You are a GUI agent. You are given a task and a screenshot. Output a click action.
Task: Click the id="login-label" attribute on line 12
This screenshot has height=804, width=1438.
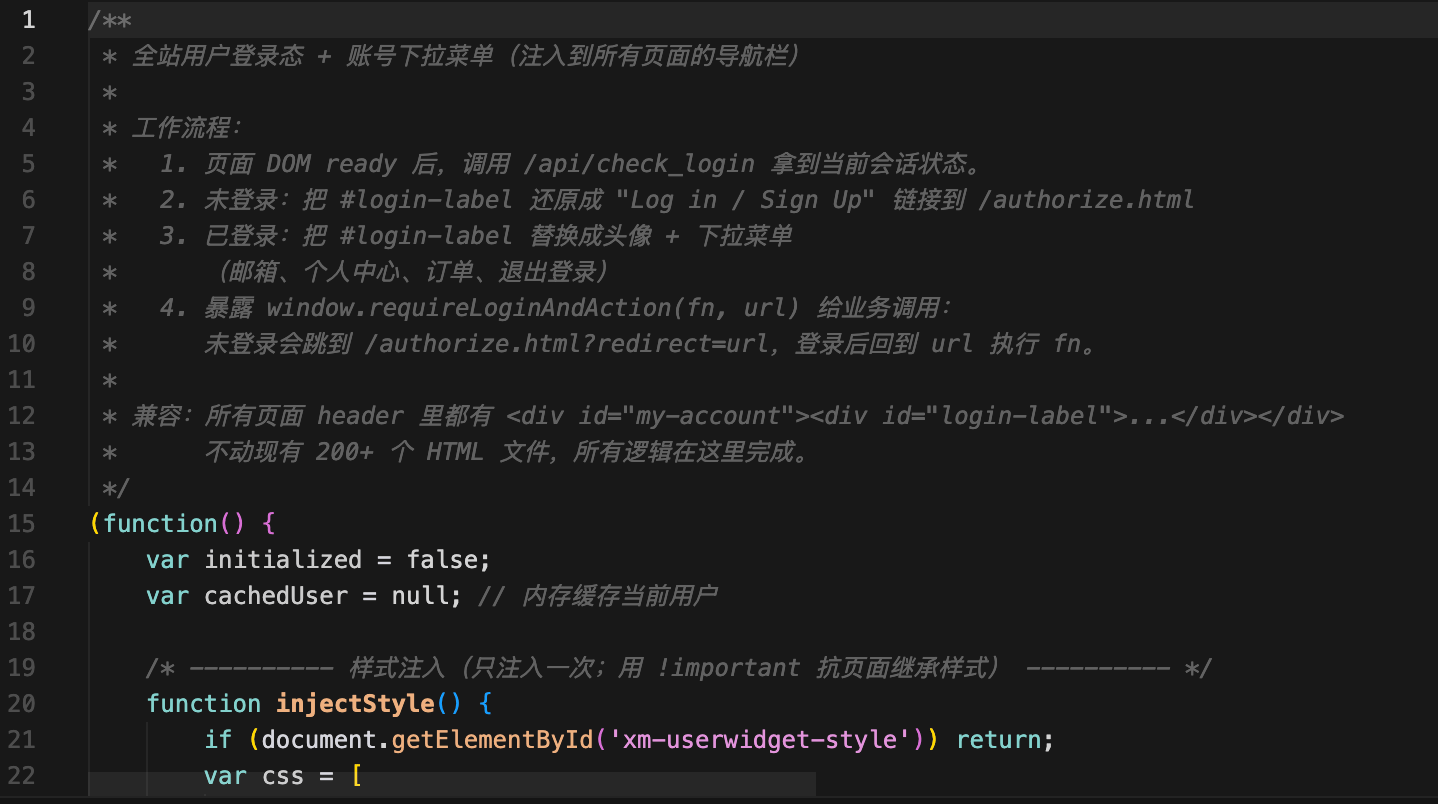point(997,416)
